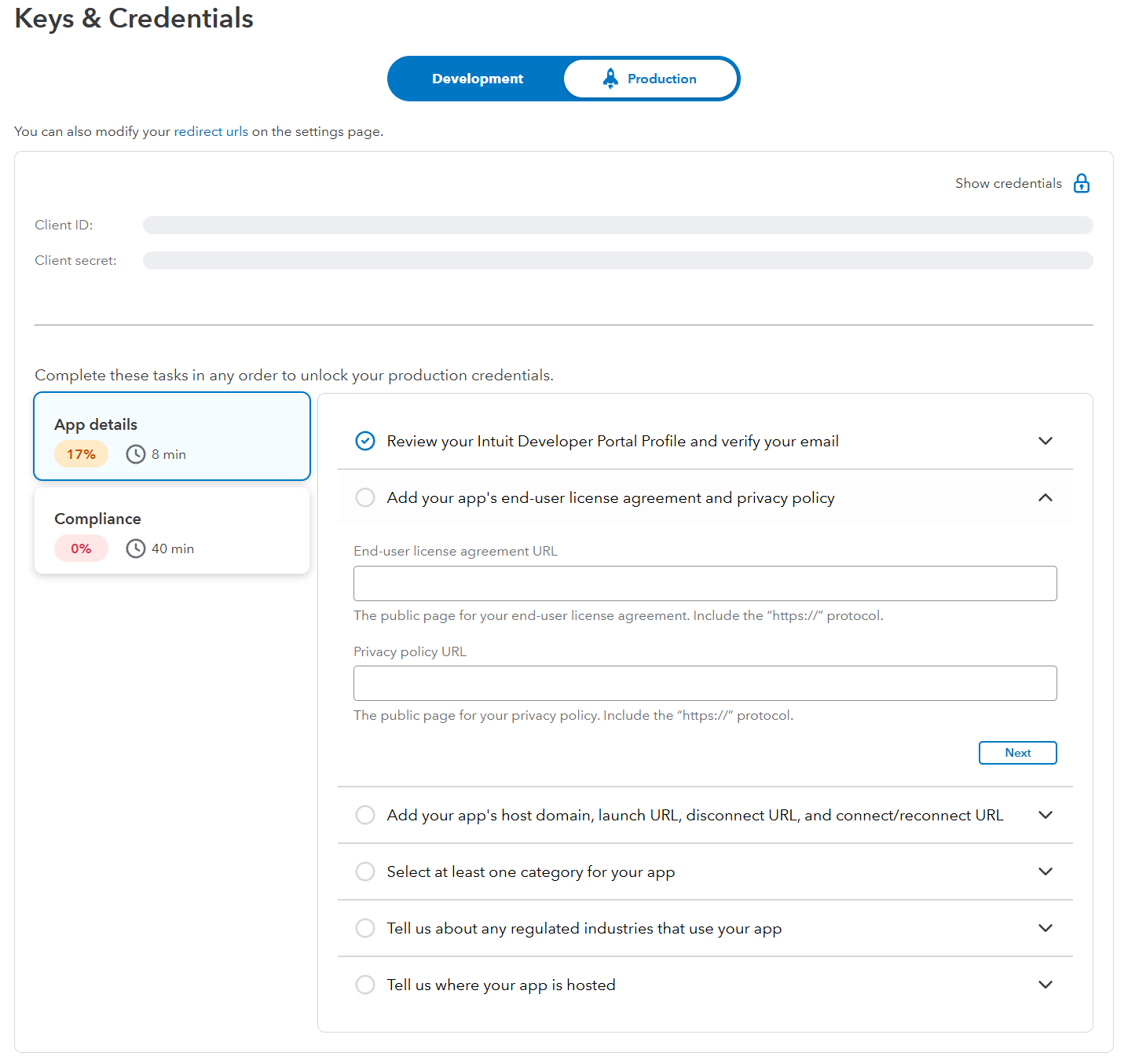Click the End-user license agreement URL field

pos(705,583)
